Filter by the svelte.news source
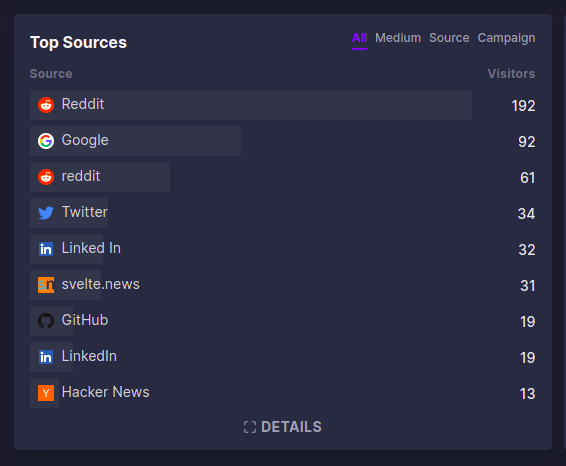 coord(100,284)
